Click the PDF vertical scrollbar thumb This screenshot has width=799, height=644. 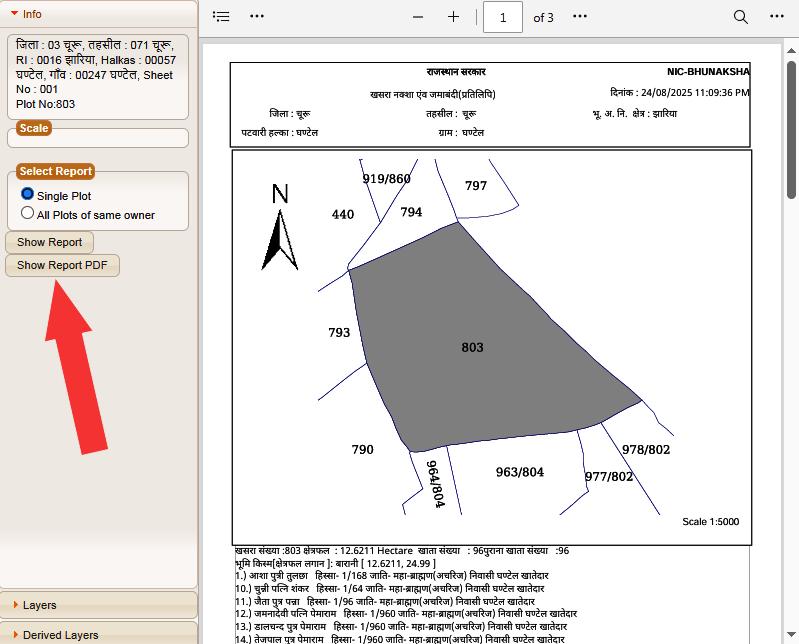click(x=791, y=130)
